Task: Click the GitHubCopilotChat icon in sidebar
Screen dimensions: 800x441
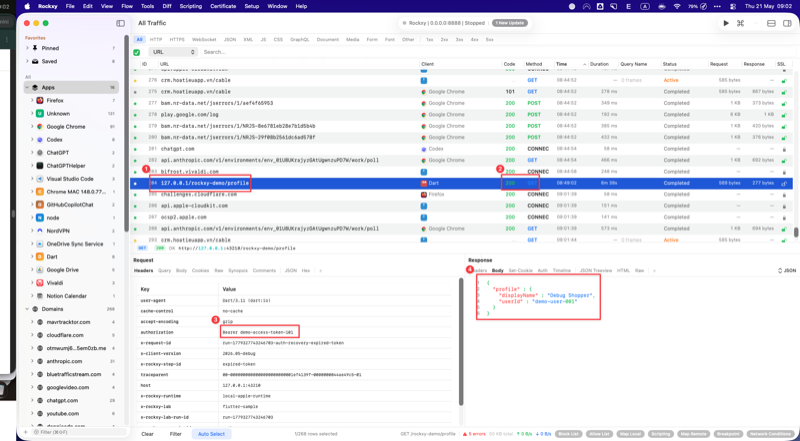Action: click(x=40, y=205)
